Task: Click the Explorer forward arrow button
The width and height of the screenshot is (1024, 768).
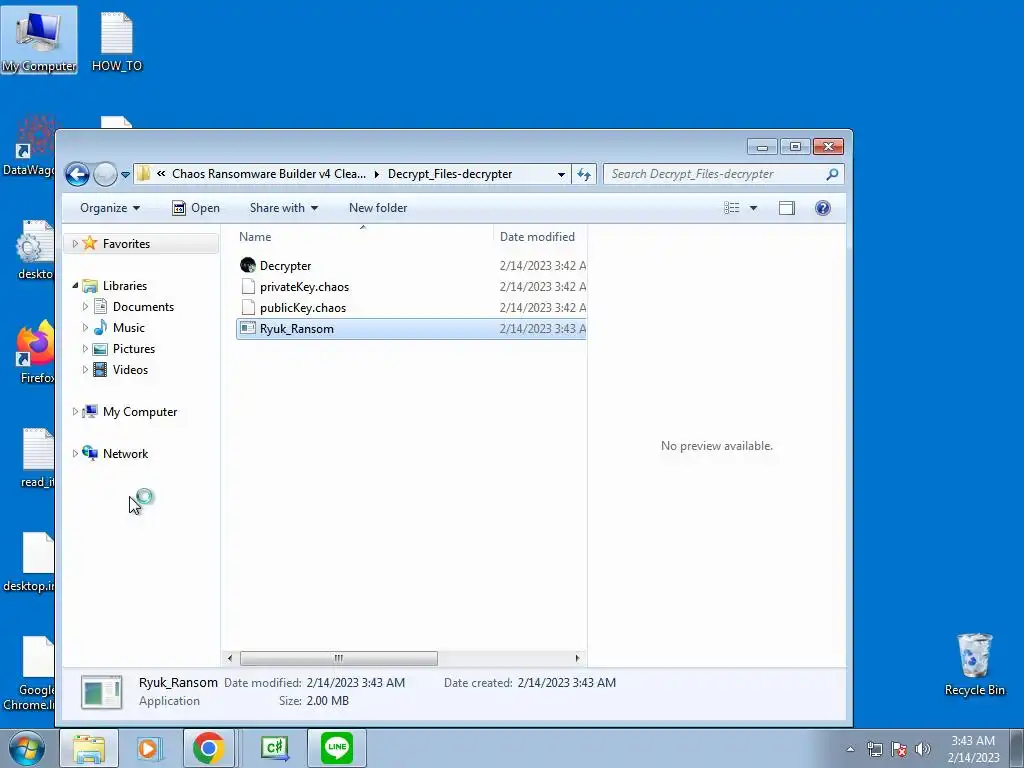Action: (104, 174)
